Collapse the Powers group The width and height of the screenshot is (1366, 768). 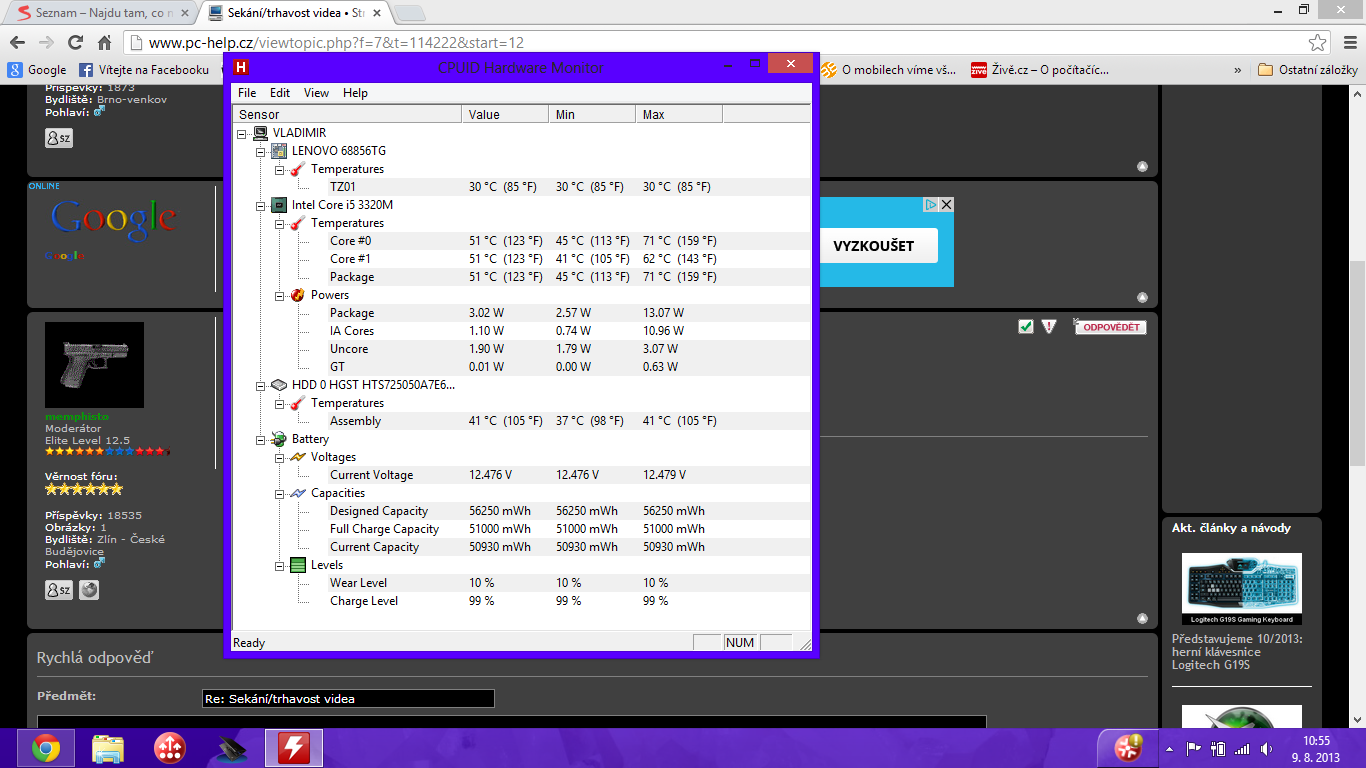click(280, 295)
